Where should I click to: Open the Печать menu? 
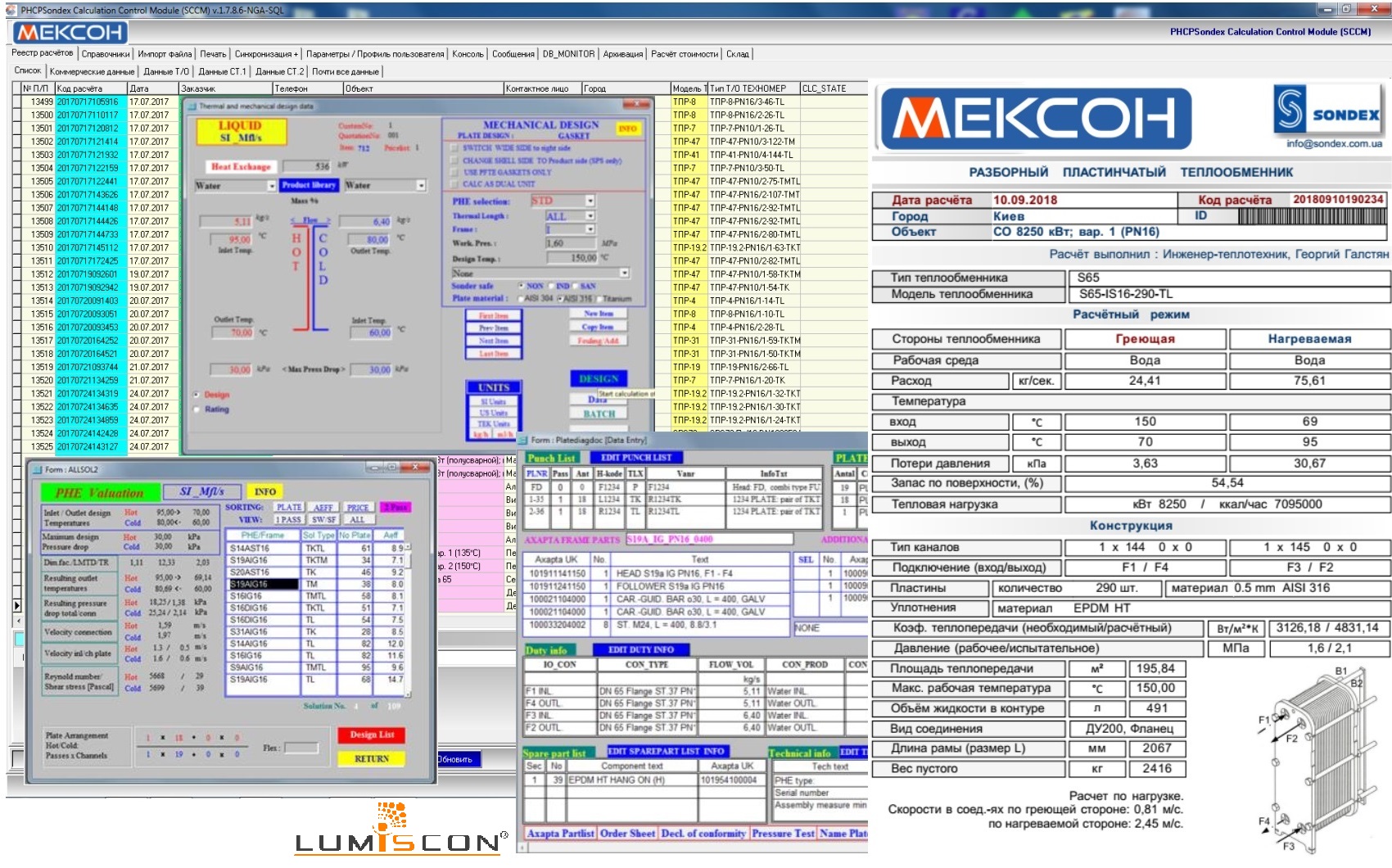pyautogui.click(x=213, y=54)
